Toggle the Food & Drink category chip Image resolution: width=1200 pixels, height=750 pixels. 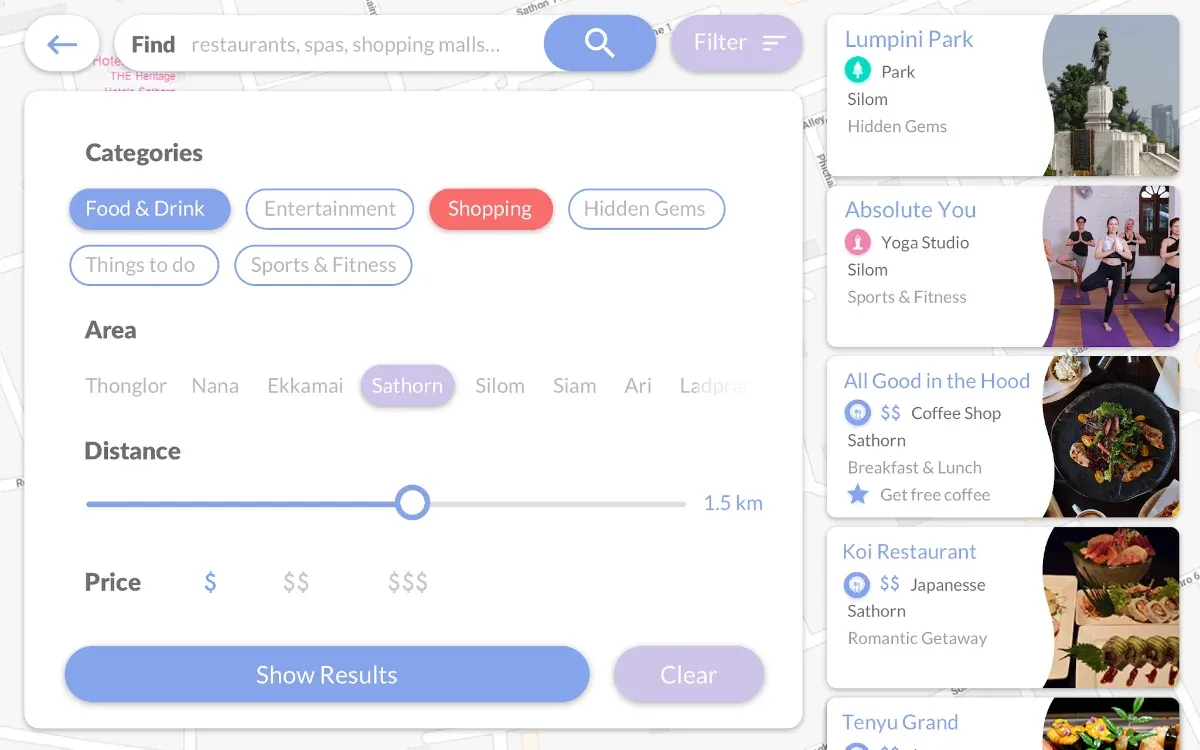150,209
